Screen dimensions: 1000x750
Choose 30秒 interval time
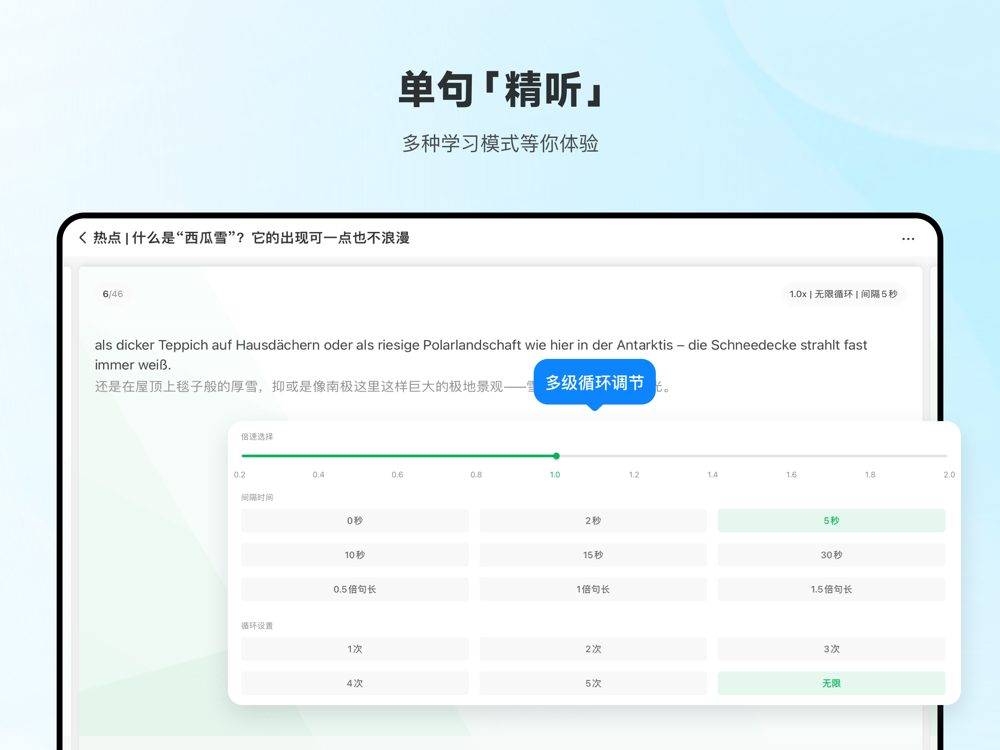[x=831, y=555]
